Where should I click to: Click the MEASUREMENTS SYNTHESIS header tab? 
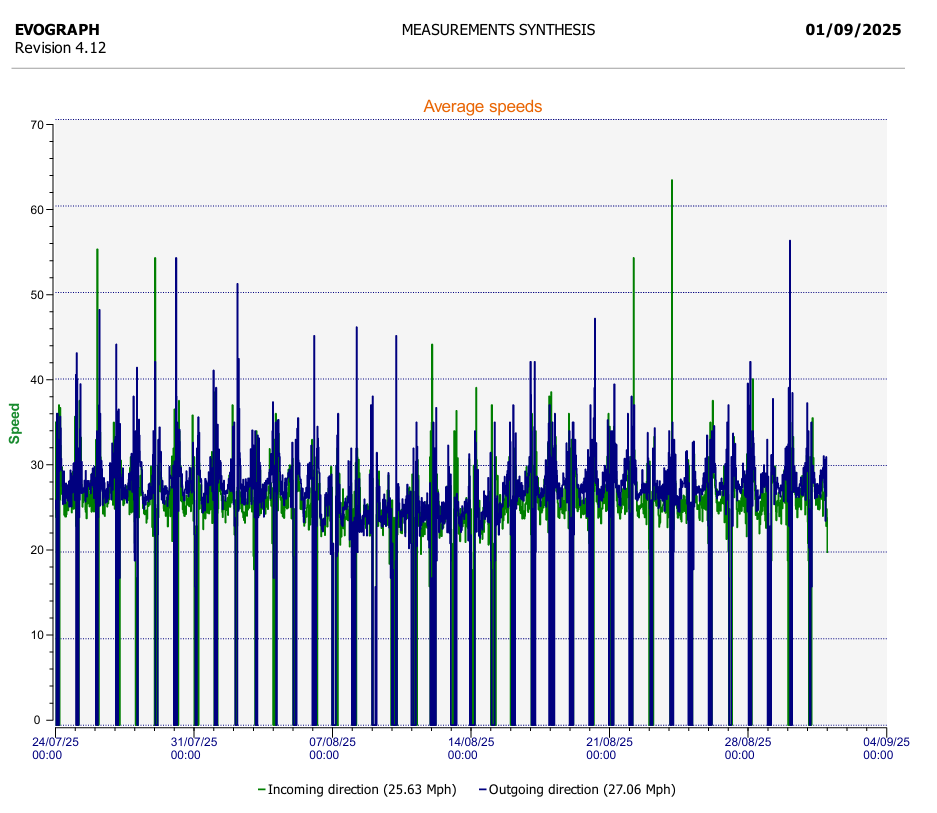click(x=497, y=30)
